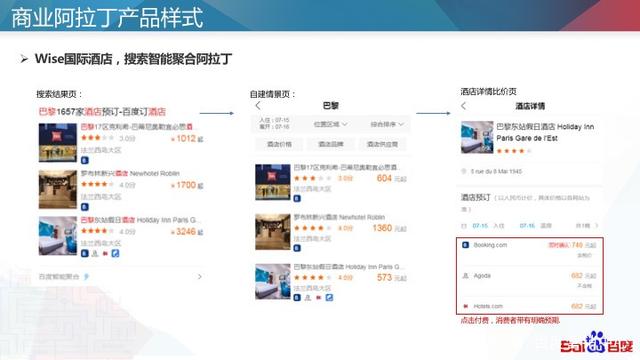
Task: Click the star rating under the 604 hotel title
Action: 313,178
